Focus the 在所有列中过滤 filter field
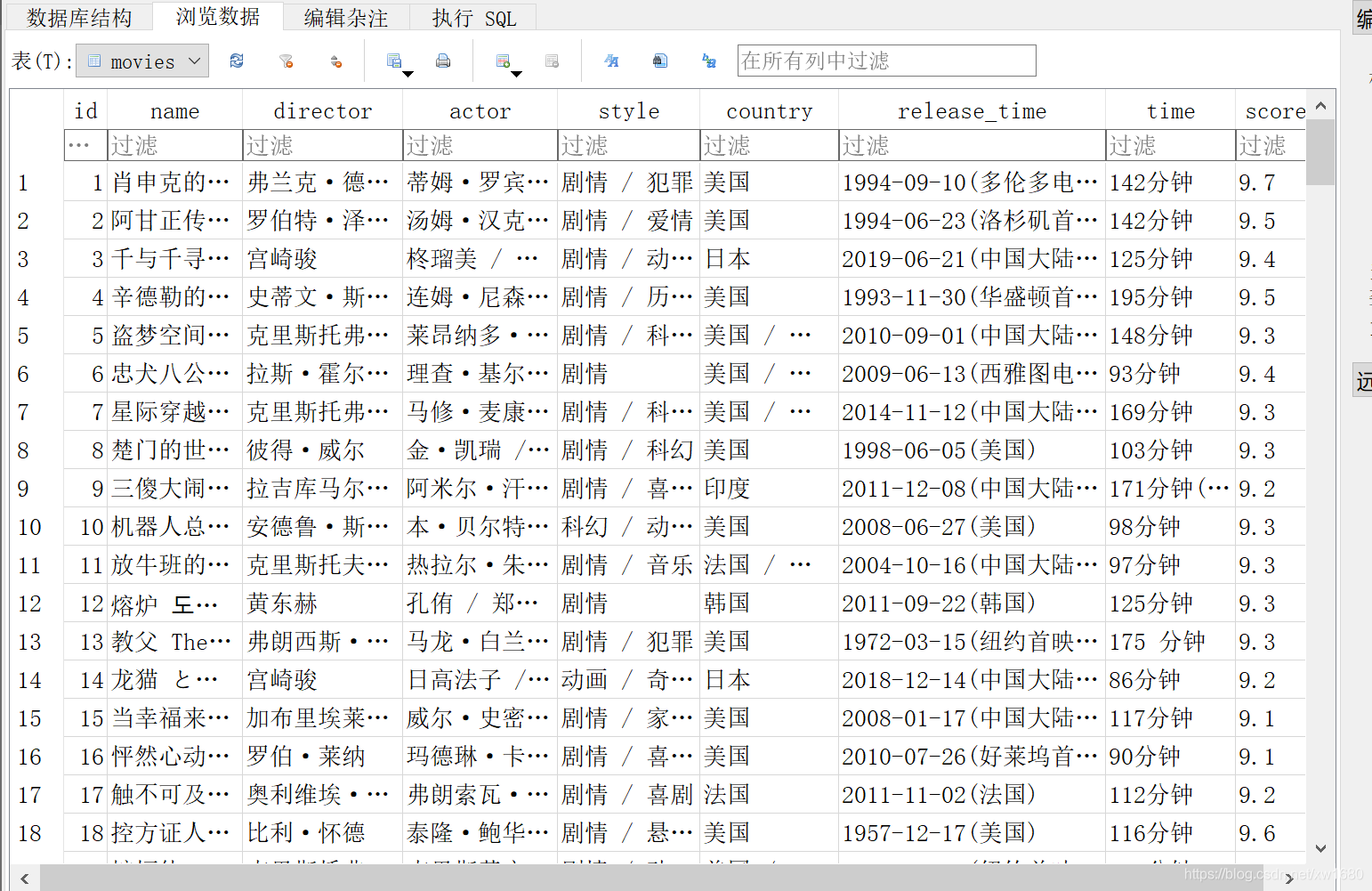 [886, 61]
